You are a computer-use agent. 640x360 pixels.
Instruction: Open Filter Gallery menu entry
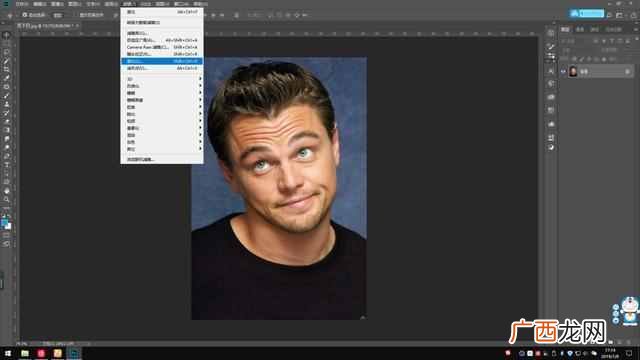(x=162, y=33)
